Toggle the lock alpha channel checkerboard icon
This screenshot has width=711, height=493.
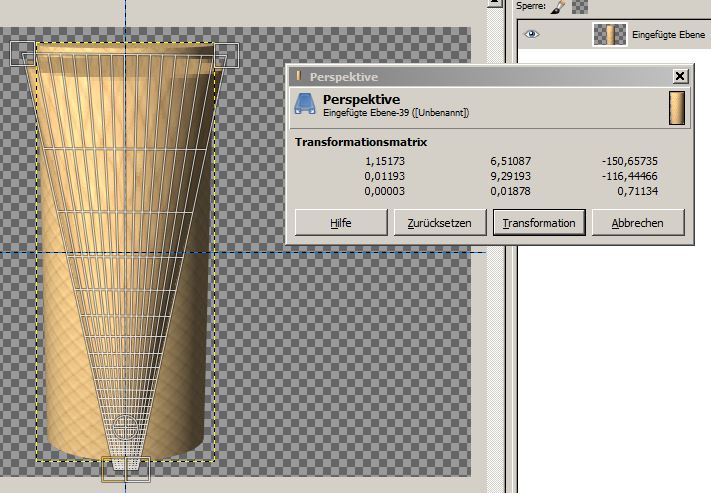tap(580, 6)
